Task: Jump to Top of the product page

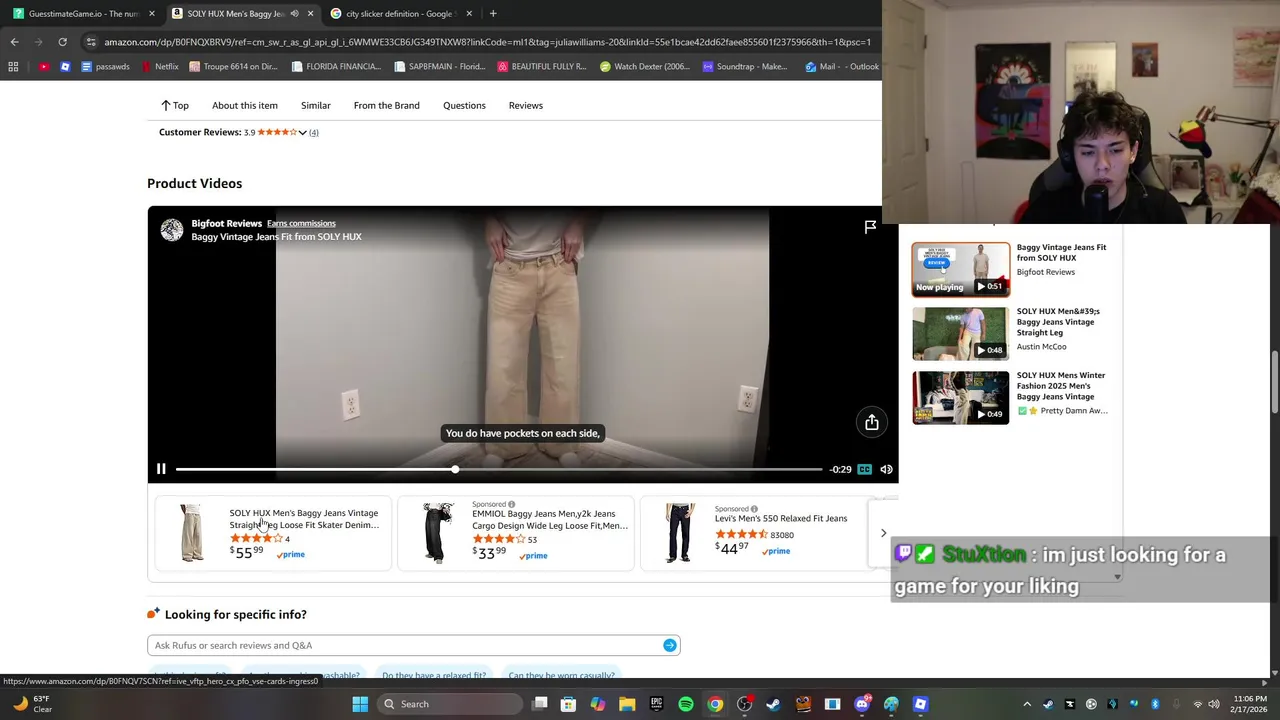Action: pos(174,105)
